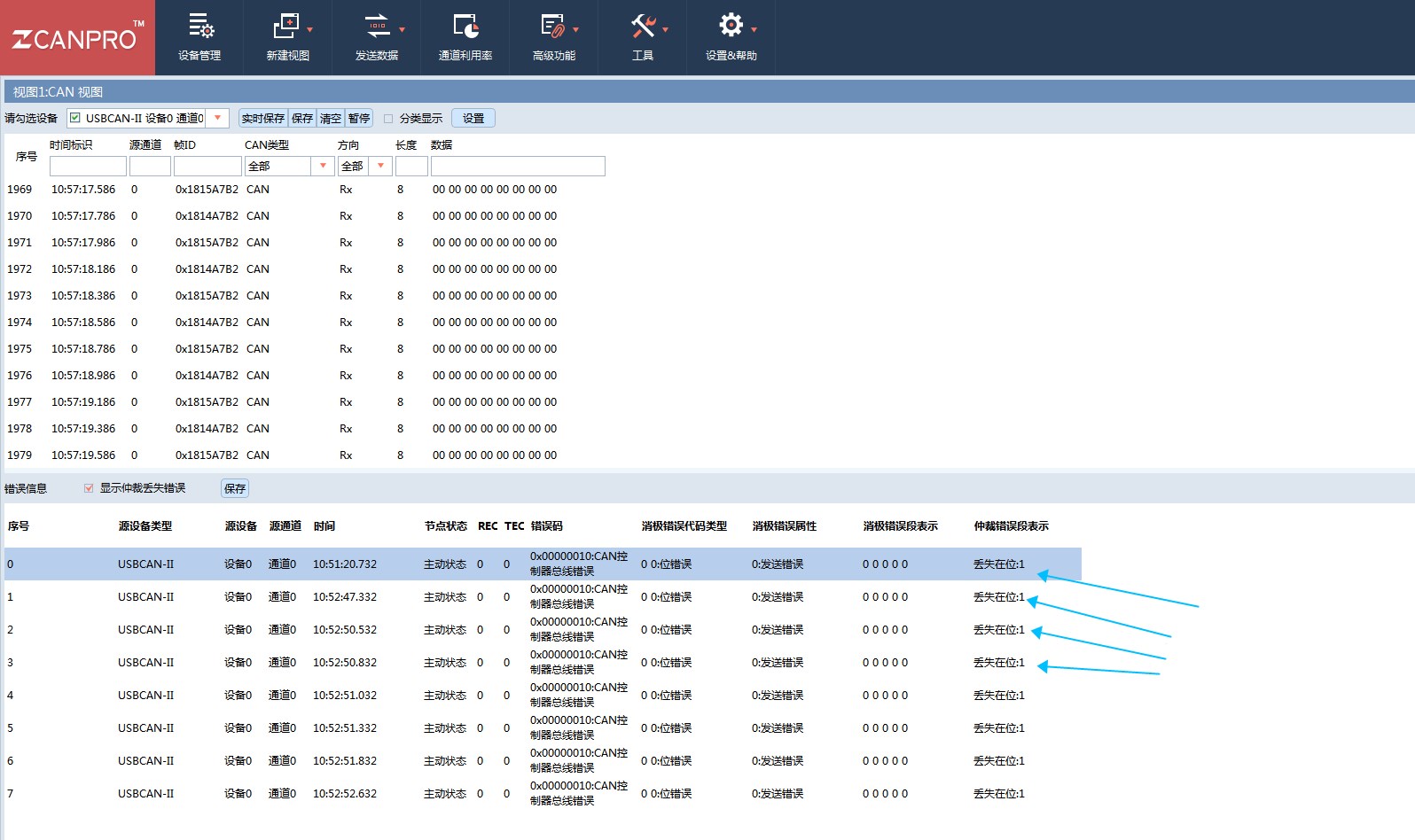
Task: Select CAN frame row 1969
Action: point(306,190)
